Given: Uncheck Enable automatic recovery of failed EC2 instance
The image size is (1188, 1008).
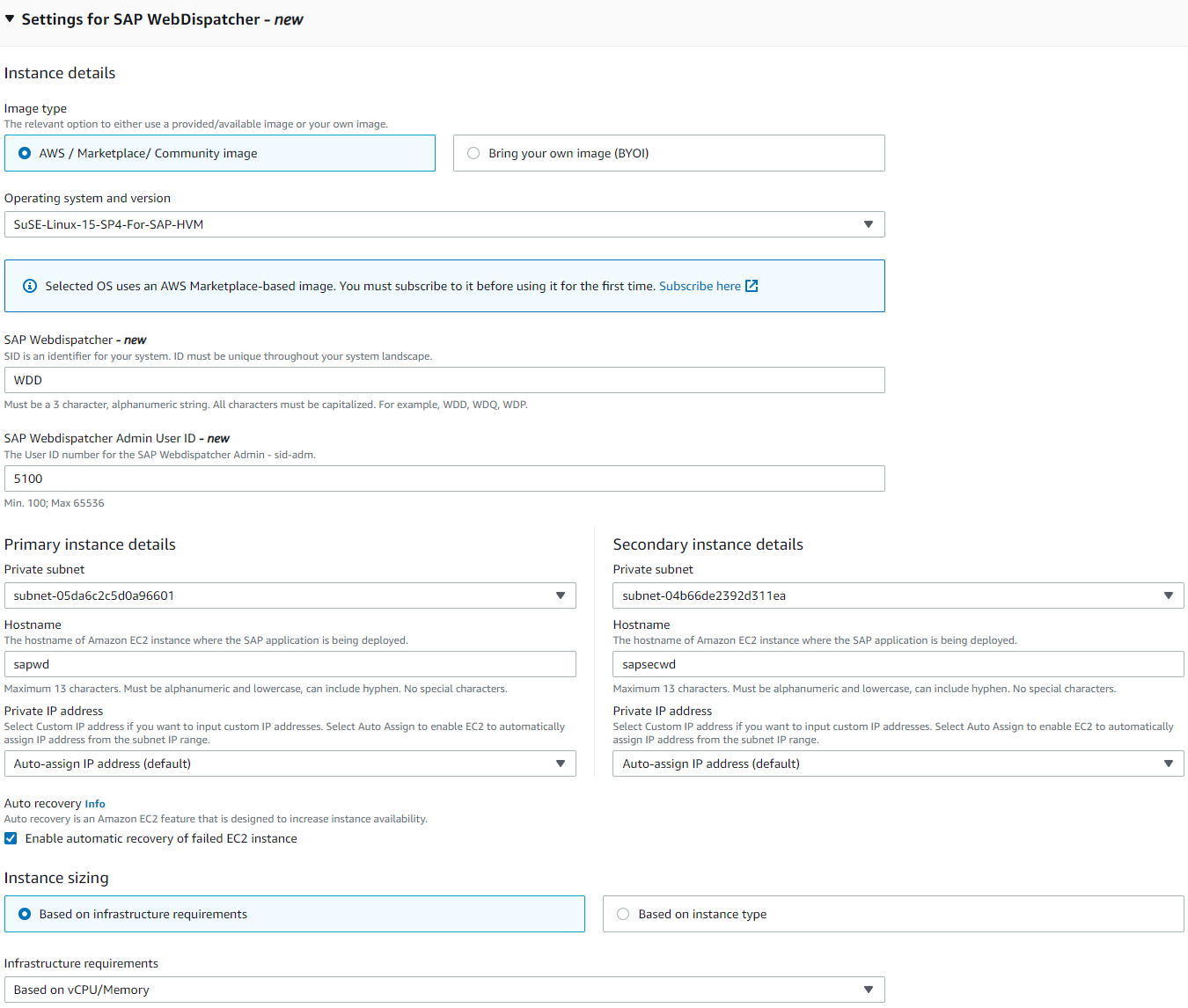Looking at the screenshot, I should point(11,838).
